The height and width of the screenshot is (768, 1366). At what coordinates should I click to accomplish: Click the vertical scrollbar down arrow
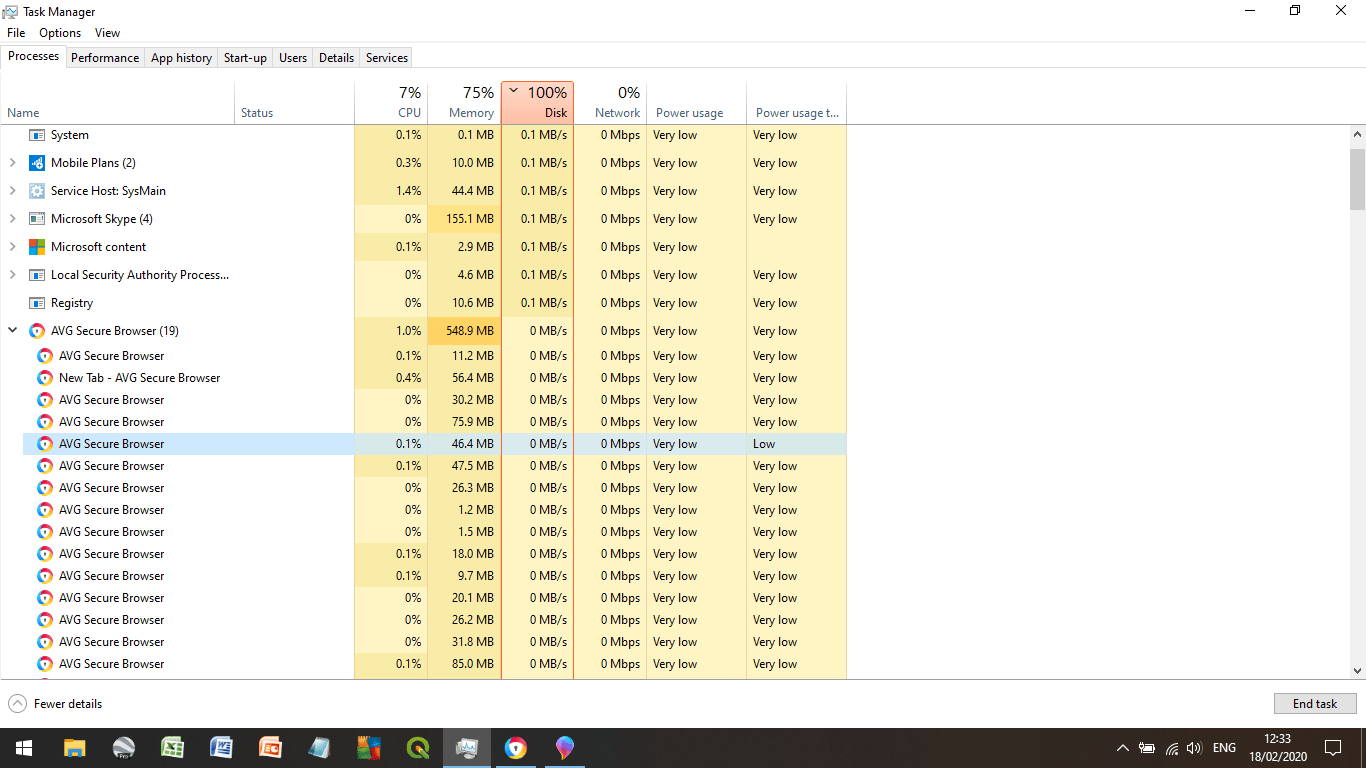pyautogui.click(x=1358, y=673)
